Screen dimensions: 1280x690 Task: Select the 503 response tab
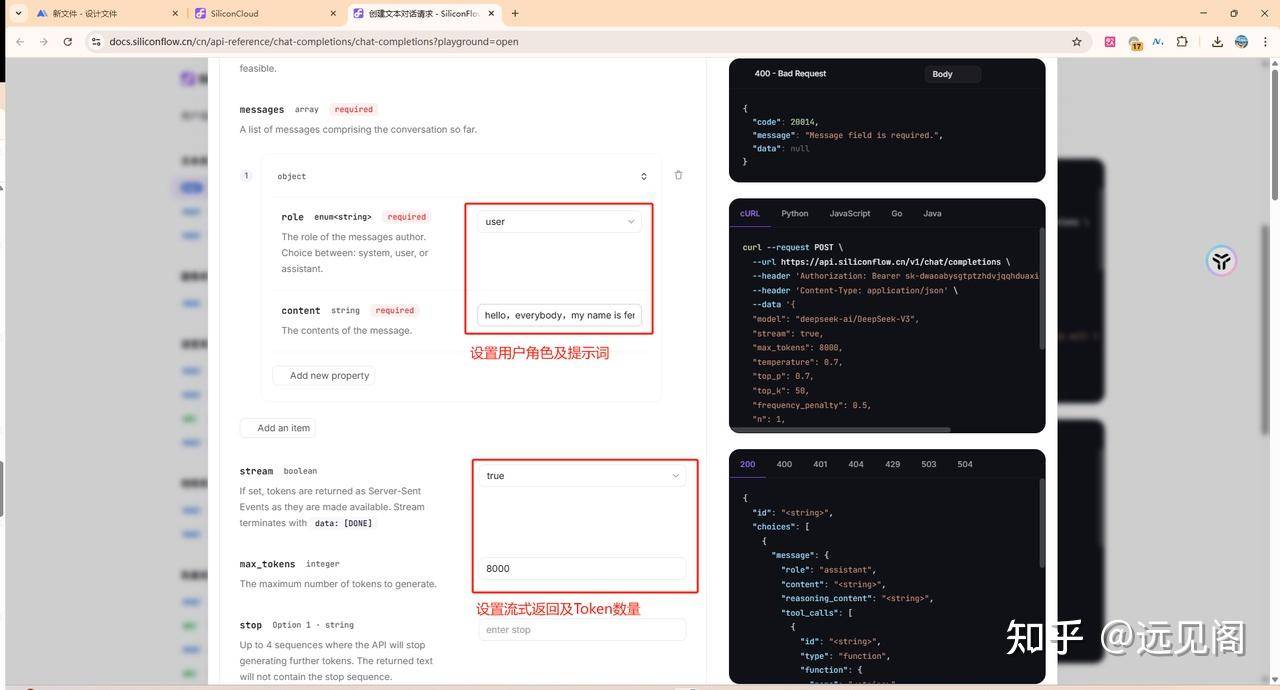(x=929, y=464)
